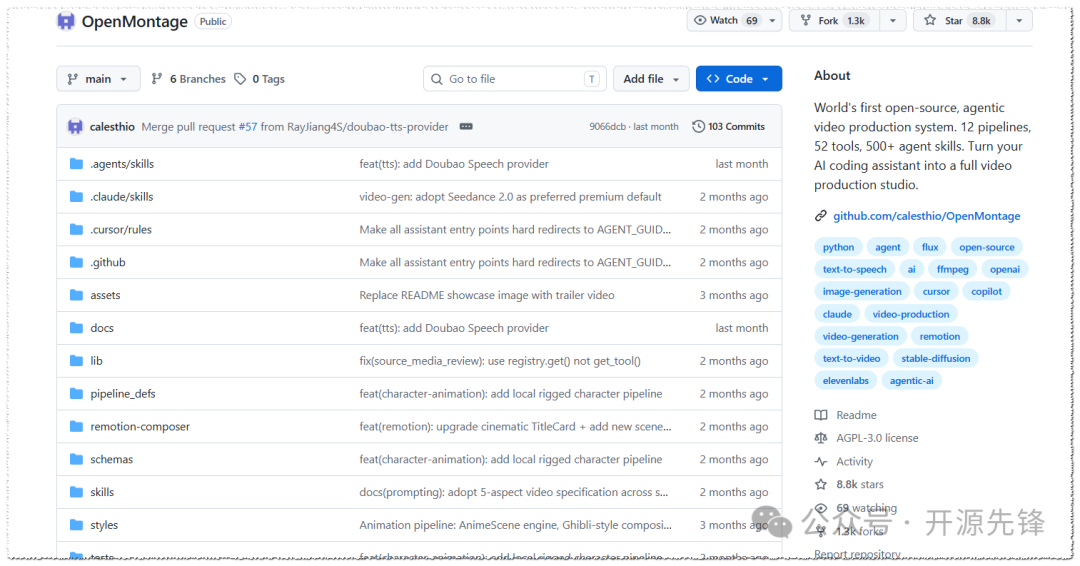Image resolution: width=1080 pixels, height=566 pixels.
Task: Open 'video-gen: adopt Seedance 2.0' commit message
Action: point(510,197)
